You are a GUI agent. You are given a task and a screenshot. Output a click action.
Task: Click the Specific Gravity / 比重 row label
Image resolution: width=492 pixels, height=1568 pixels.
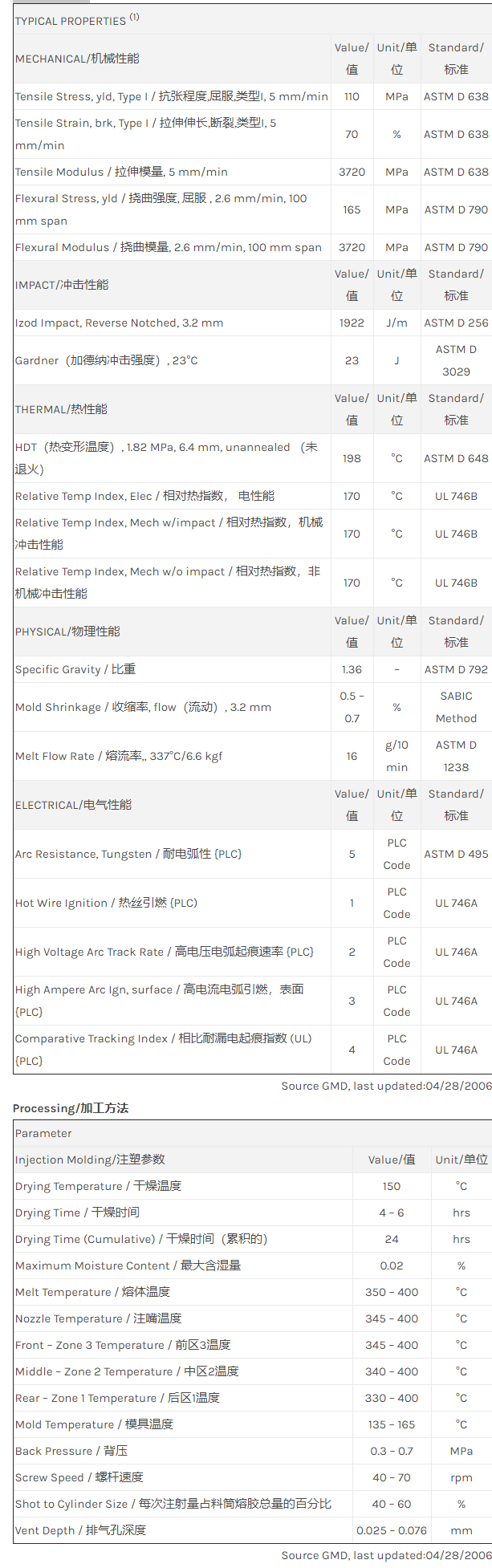(75, 669)
